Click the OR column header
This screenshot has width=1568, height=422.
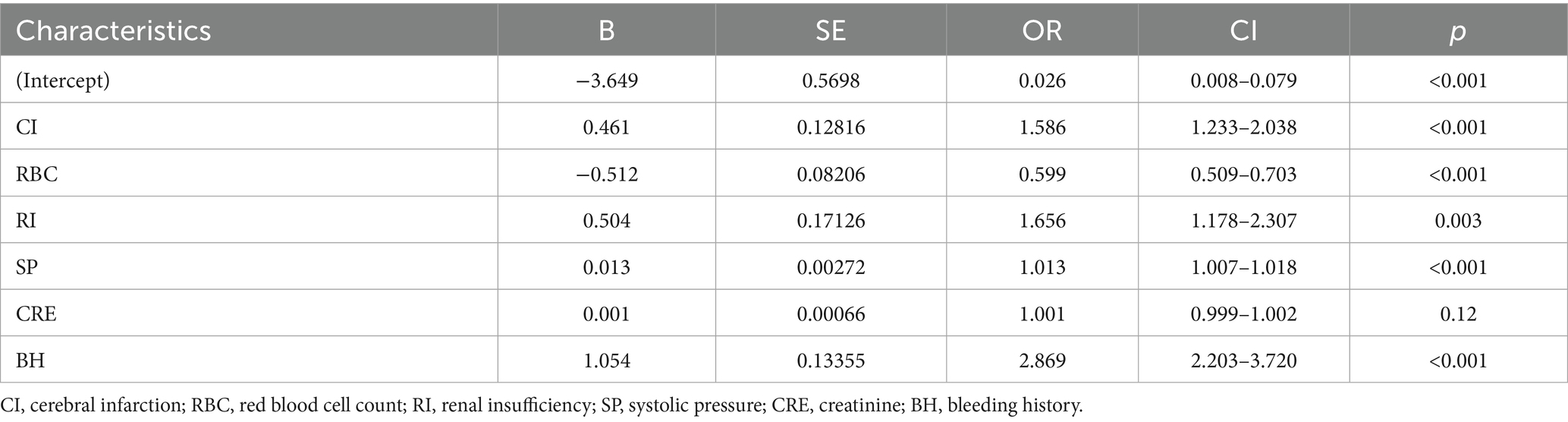coord(1042,30)
